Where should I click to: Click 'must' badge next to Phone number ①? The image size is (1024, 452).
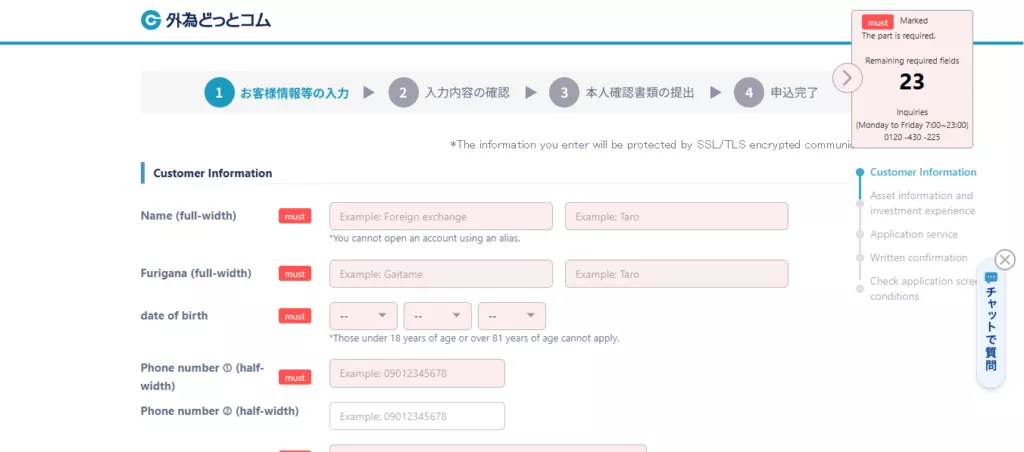click(295, 378)
